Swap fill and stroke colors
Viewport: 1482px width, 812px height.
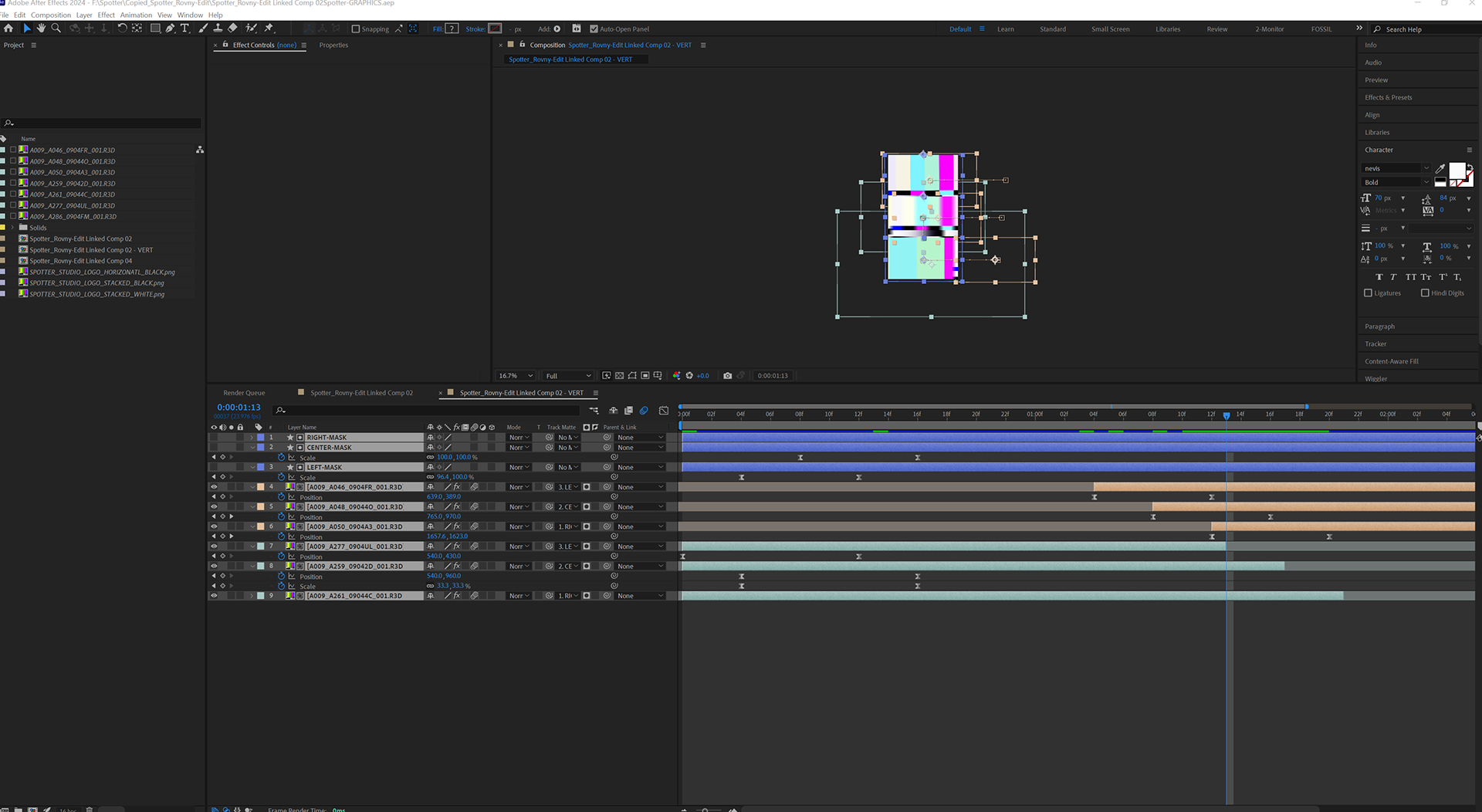coord(1470,167)
